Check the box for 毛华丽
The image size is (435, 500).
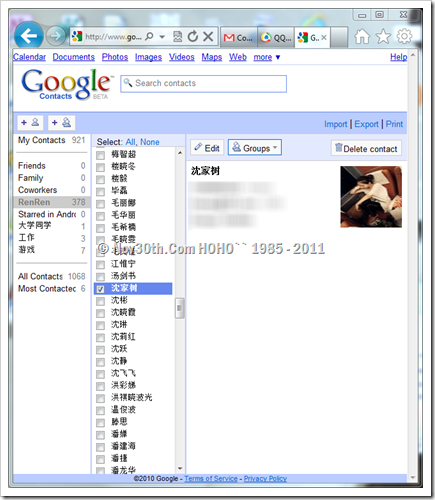pyautogui.click(x=100, y=216)
